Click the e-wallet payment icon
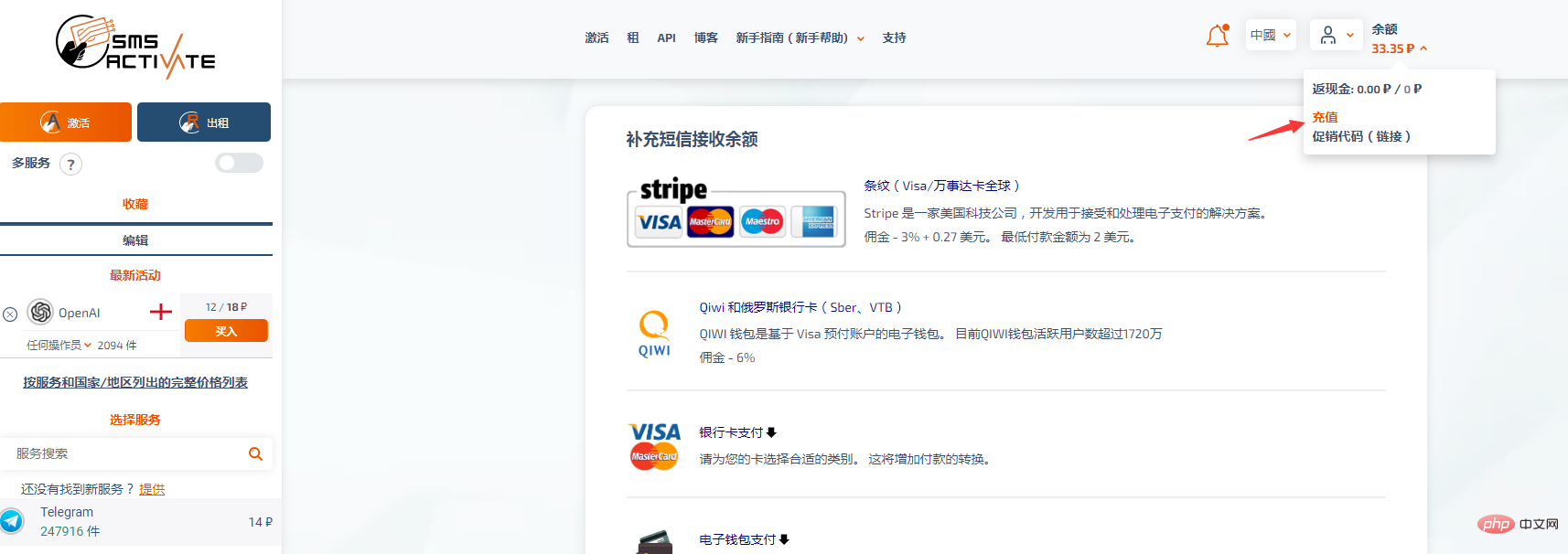The height and width of the screenshot is (554, 1568). tap(655, 542)
